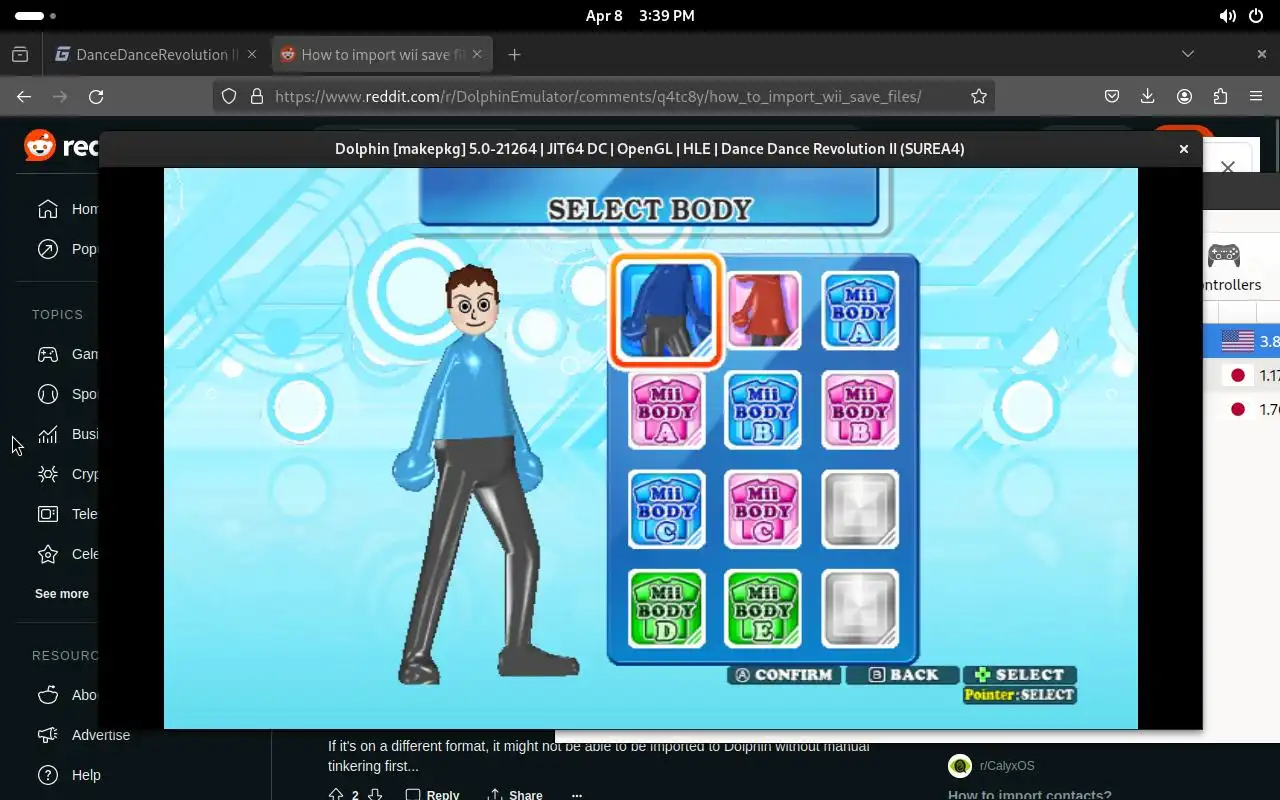Share the comment with the Share button
Image resolution: width=1280 pixels, height=800 pixels.
pos(515,795)
